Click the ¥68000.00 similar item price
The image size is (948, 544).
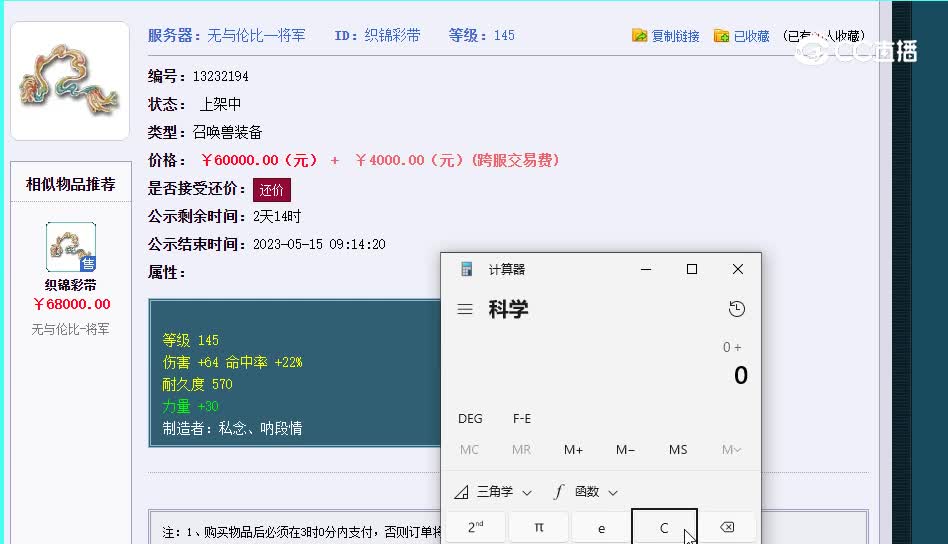[71, 304]
